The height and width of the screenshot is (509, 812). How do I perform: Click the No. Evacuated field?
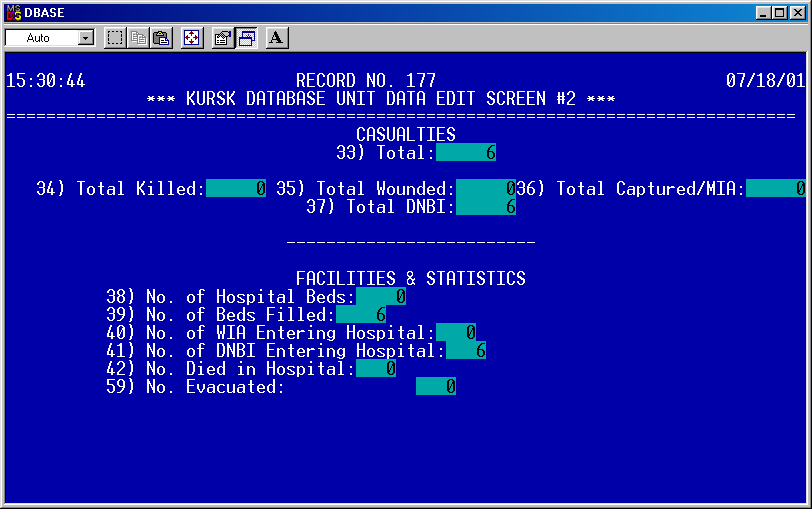tap(436, 387)
